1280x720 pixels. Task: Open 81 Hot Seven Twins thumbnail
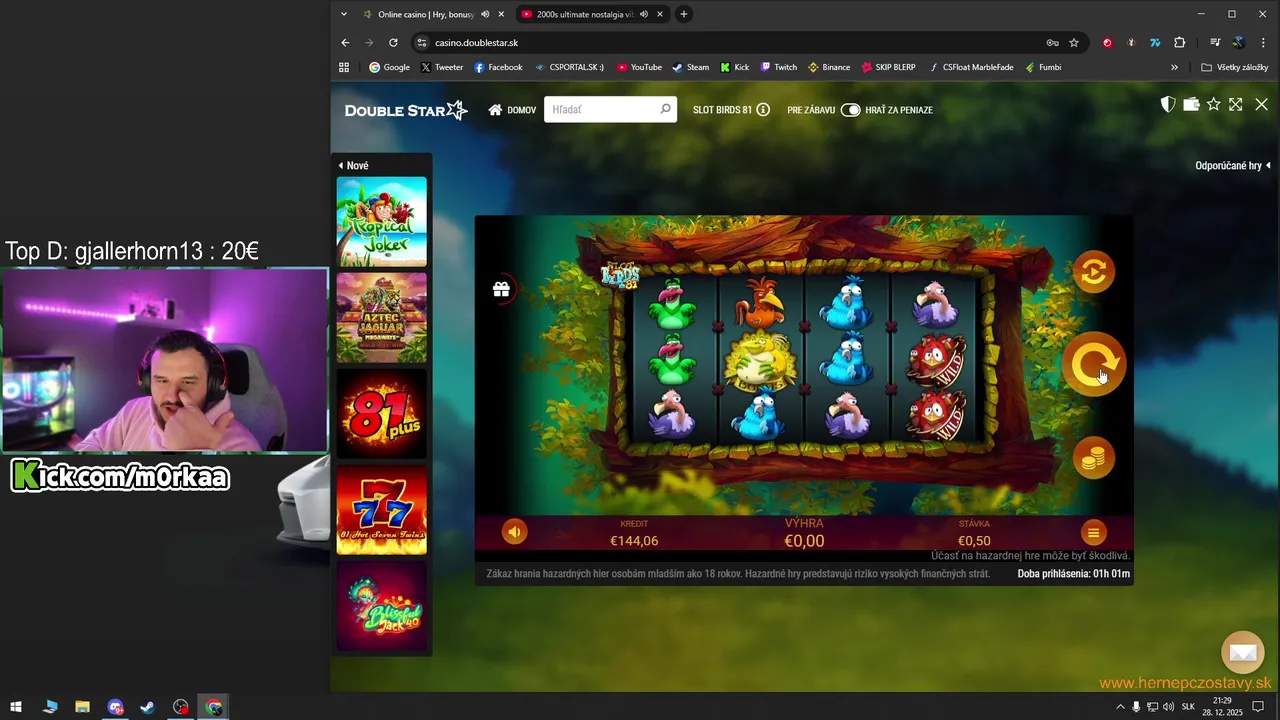pos(382,510)
